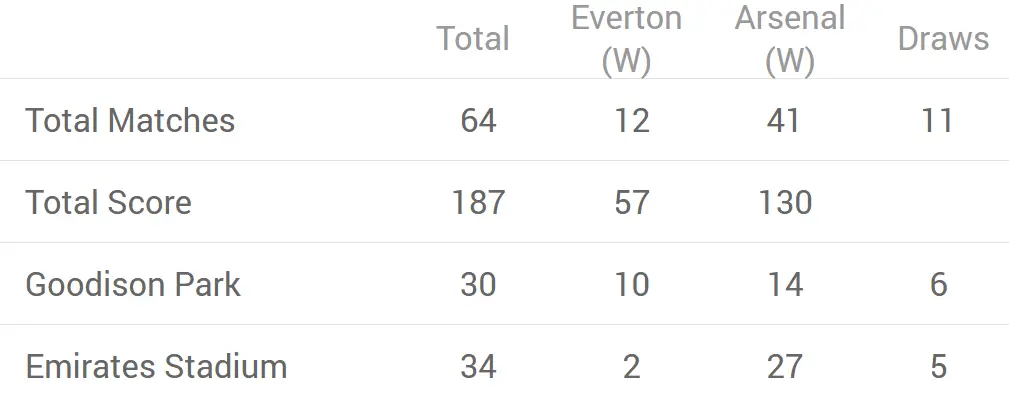Click Everton score value 57

click(631, 203)
